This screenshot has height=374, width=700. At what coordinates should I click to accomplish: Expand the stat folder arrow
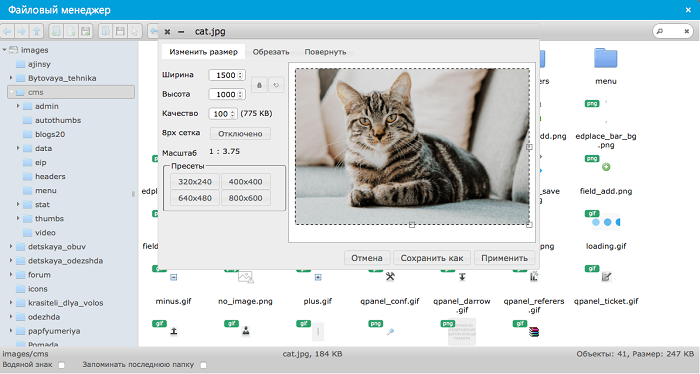click(18, 204)
